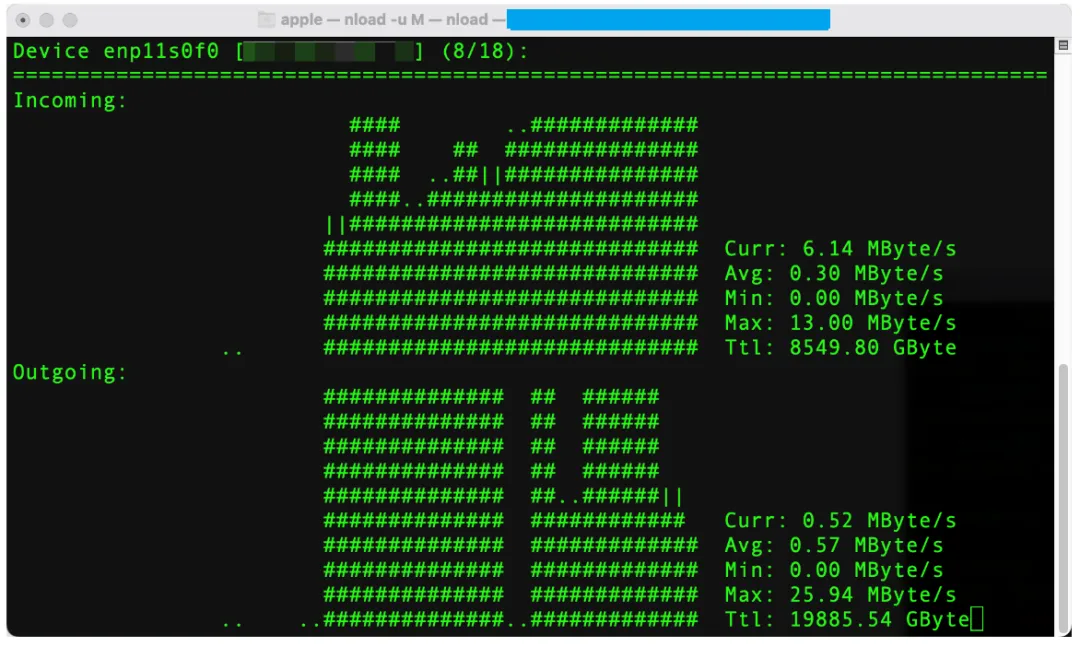
Task: Click outgoing 'Ttl: 19885.54 GByte'
Action: point(847,619)
